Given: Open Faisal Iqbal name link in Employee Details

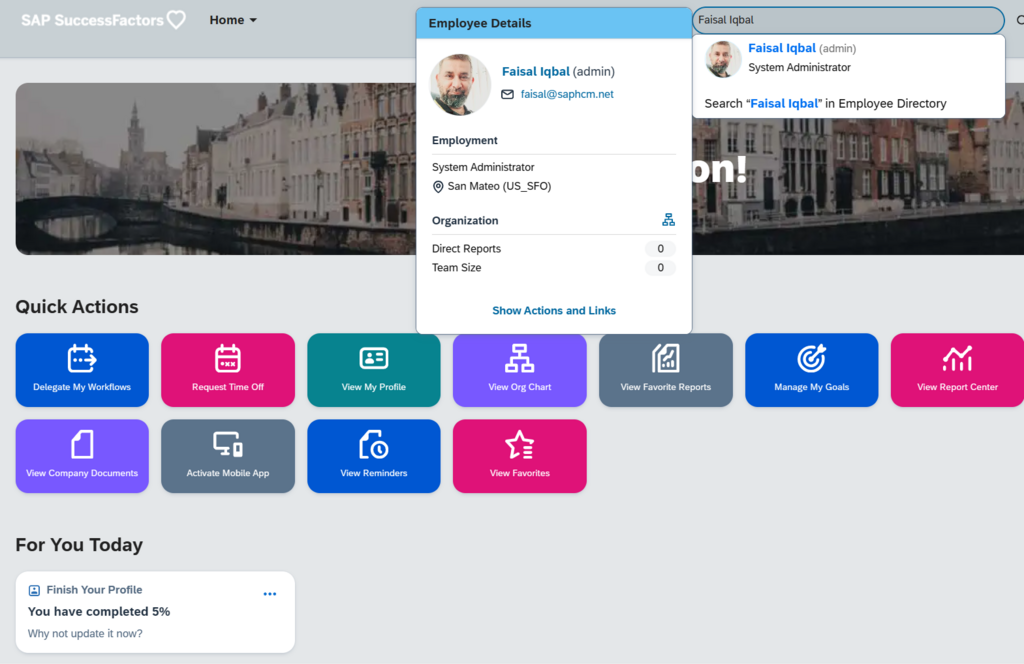Looking at the screenshot, I should point(535,72).
